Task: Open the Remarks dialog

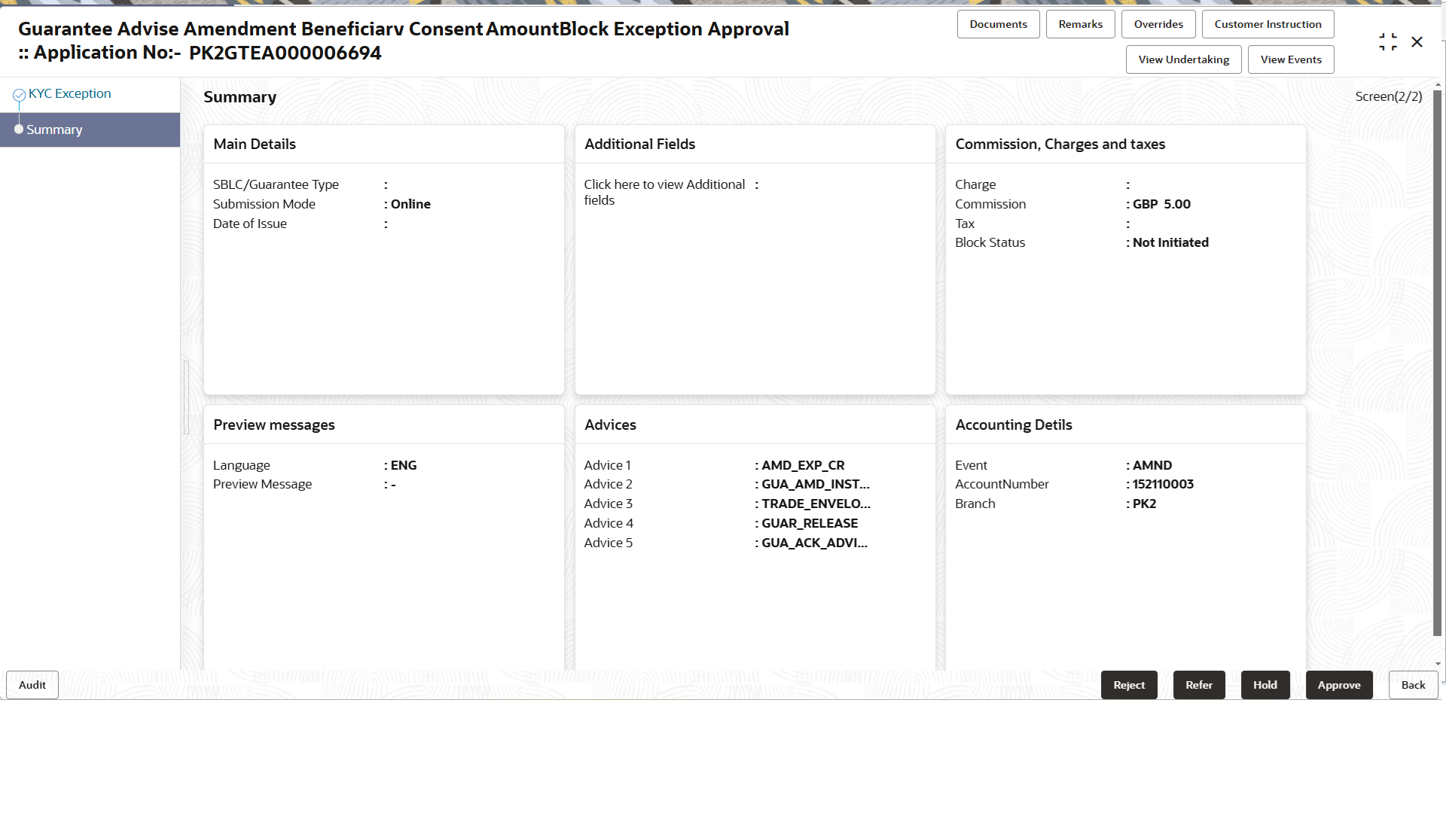Action: click(1080, 24)
